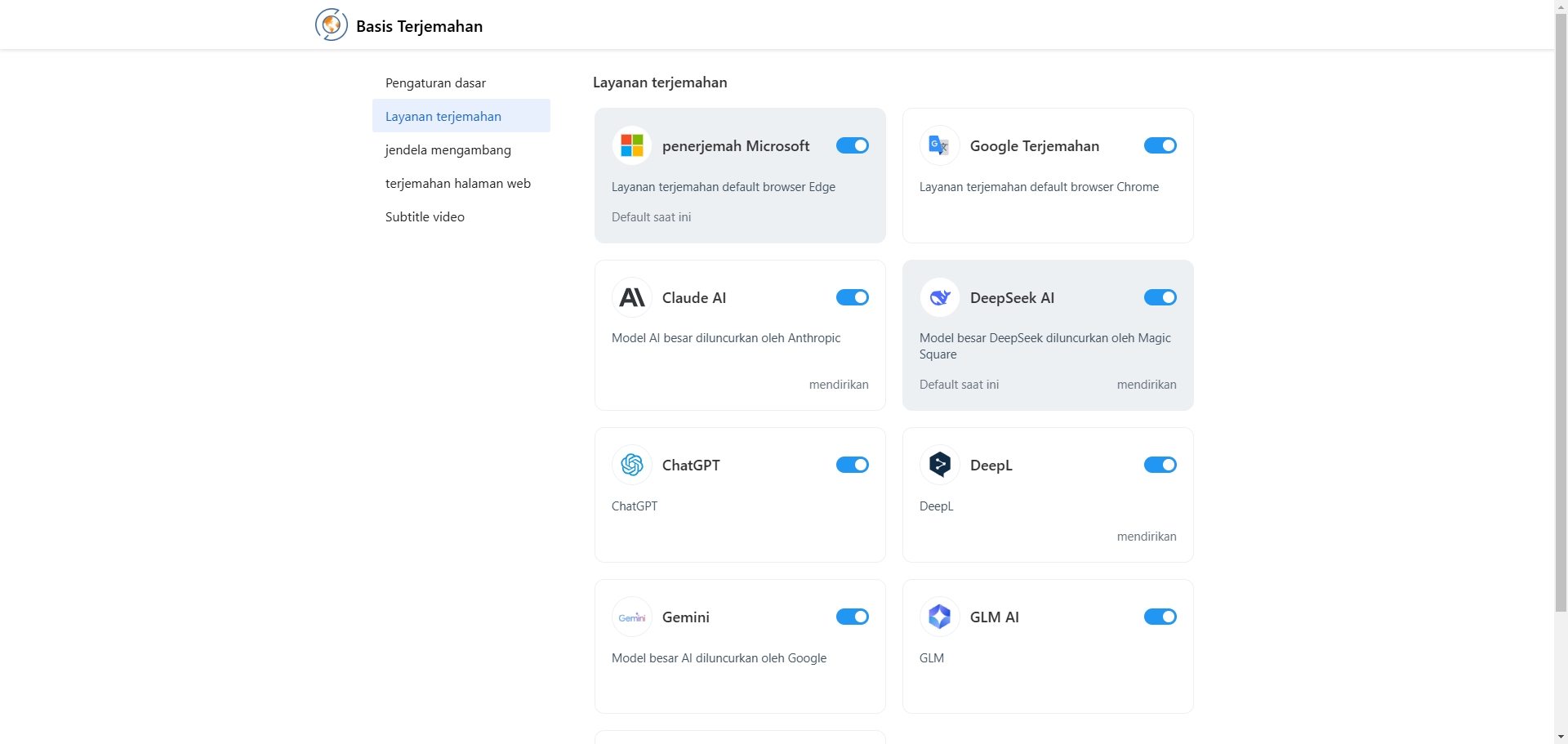
Task: Click text Model besar AI diluncurkan oleh Google
Action: tap(719, 658)
